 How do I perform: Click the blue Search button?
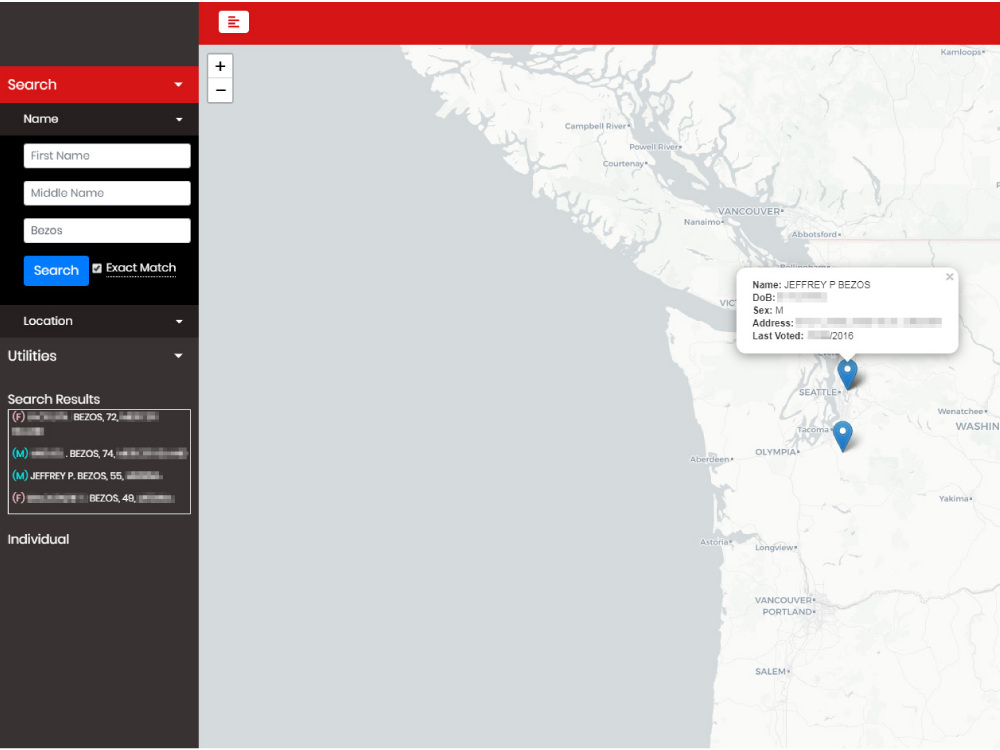coord(56,270)
